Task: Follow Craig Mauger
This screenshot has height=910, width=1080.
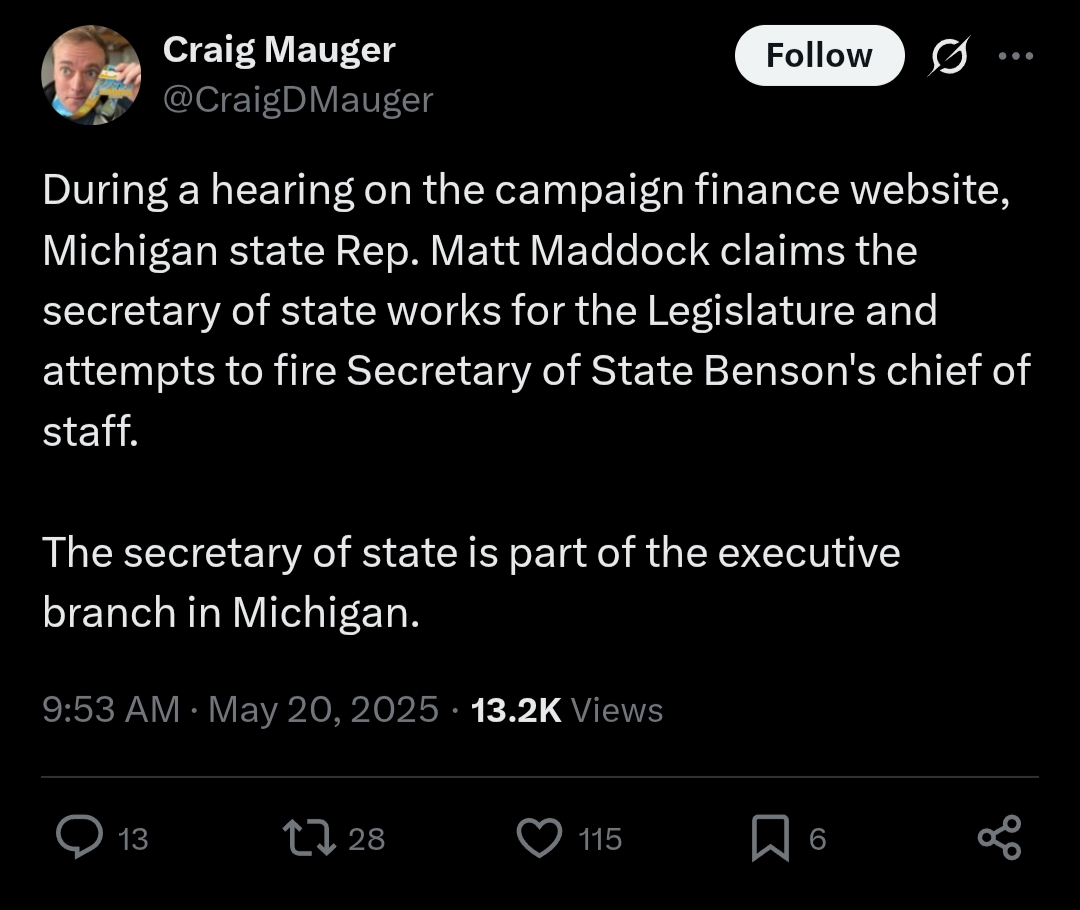Action: click(819, 55)
